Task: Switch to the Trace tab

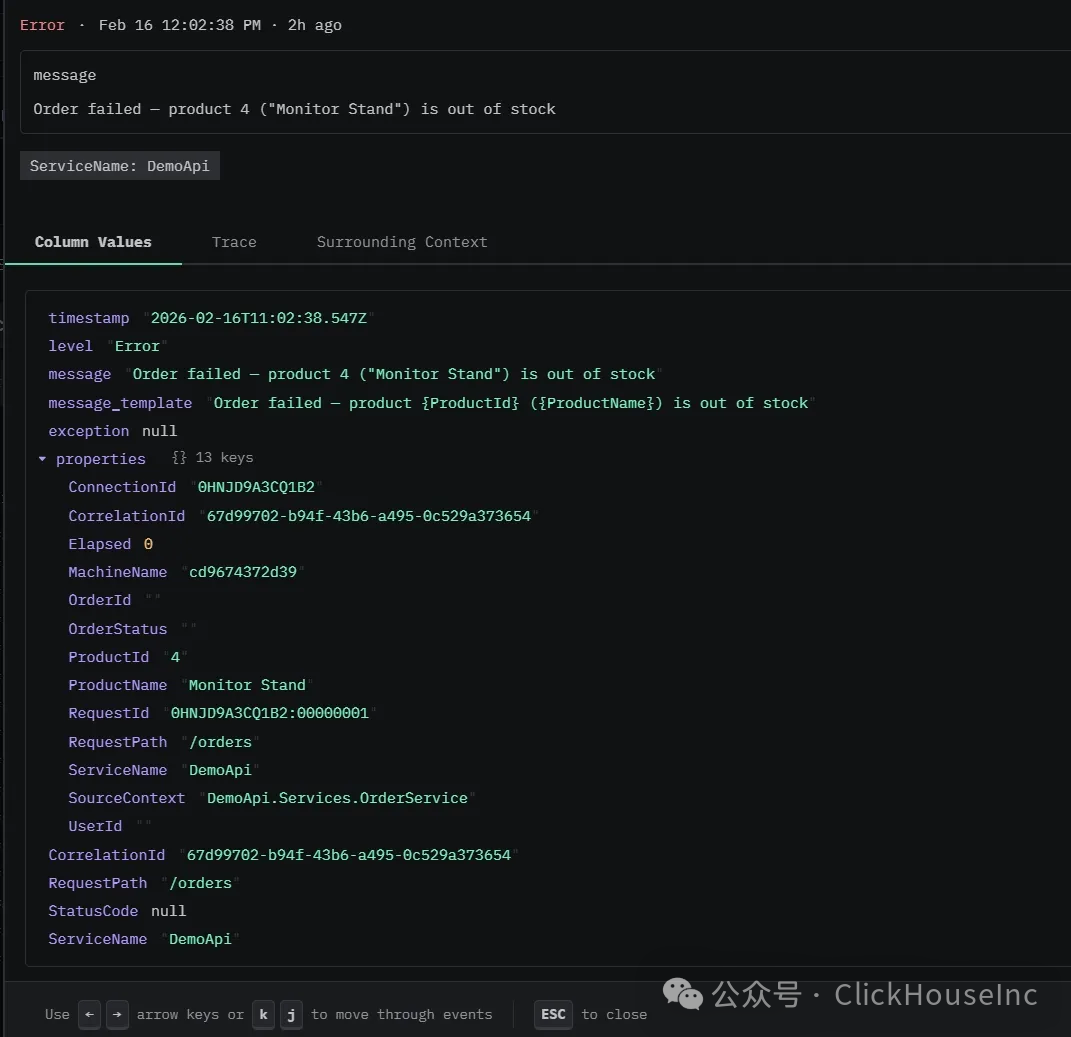Action: pyautogui.click(x=234, y=243)
